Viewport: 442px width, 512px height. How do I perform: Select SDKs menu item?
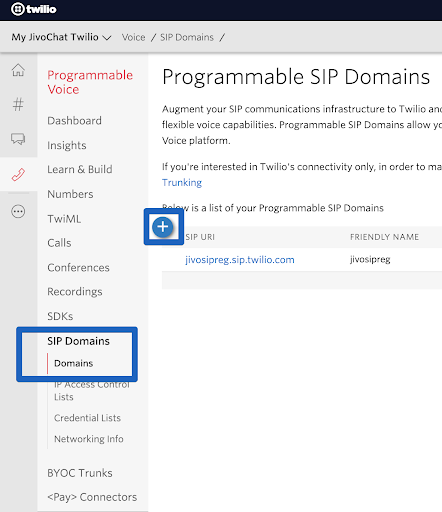60,316
